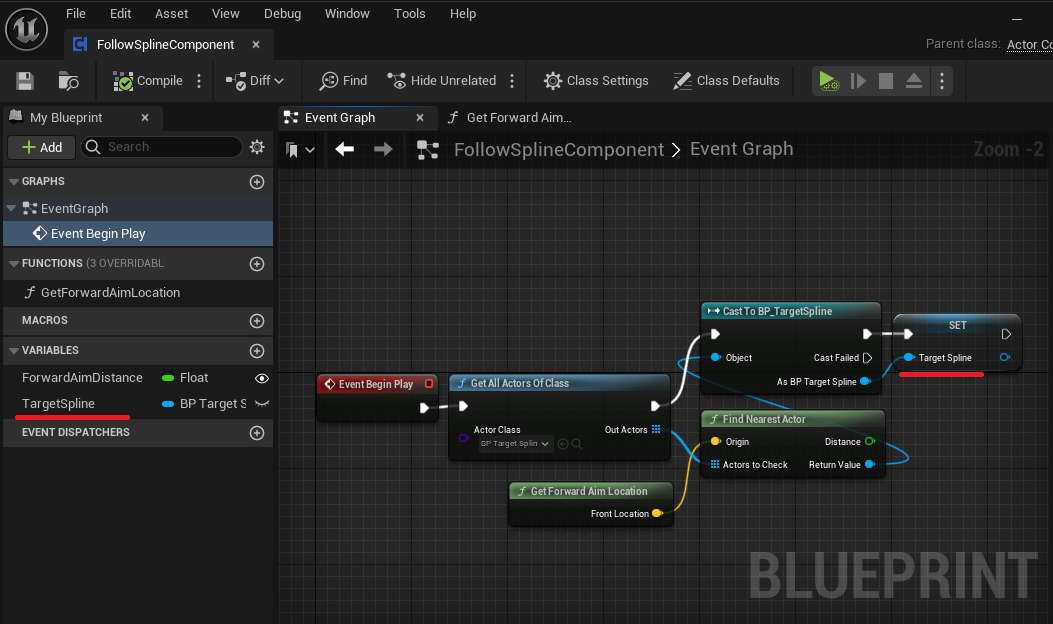Image resolution: width=1053 pixels, height=624 pixels.
Task: Compile the blueprint
Action: coord(148,81)
